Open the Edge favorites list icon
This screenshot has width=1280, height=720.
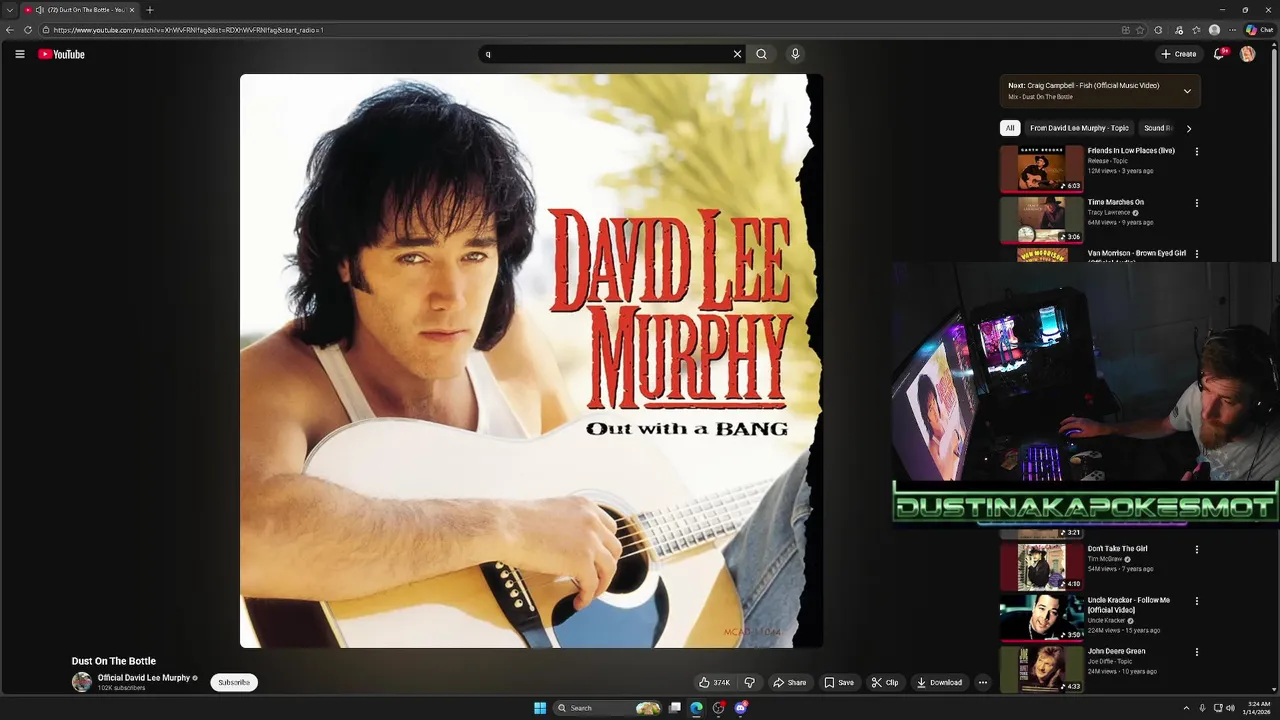[1196, 30]
